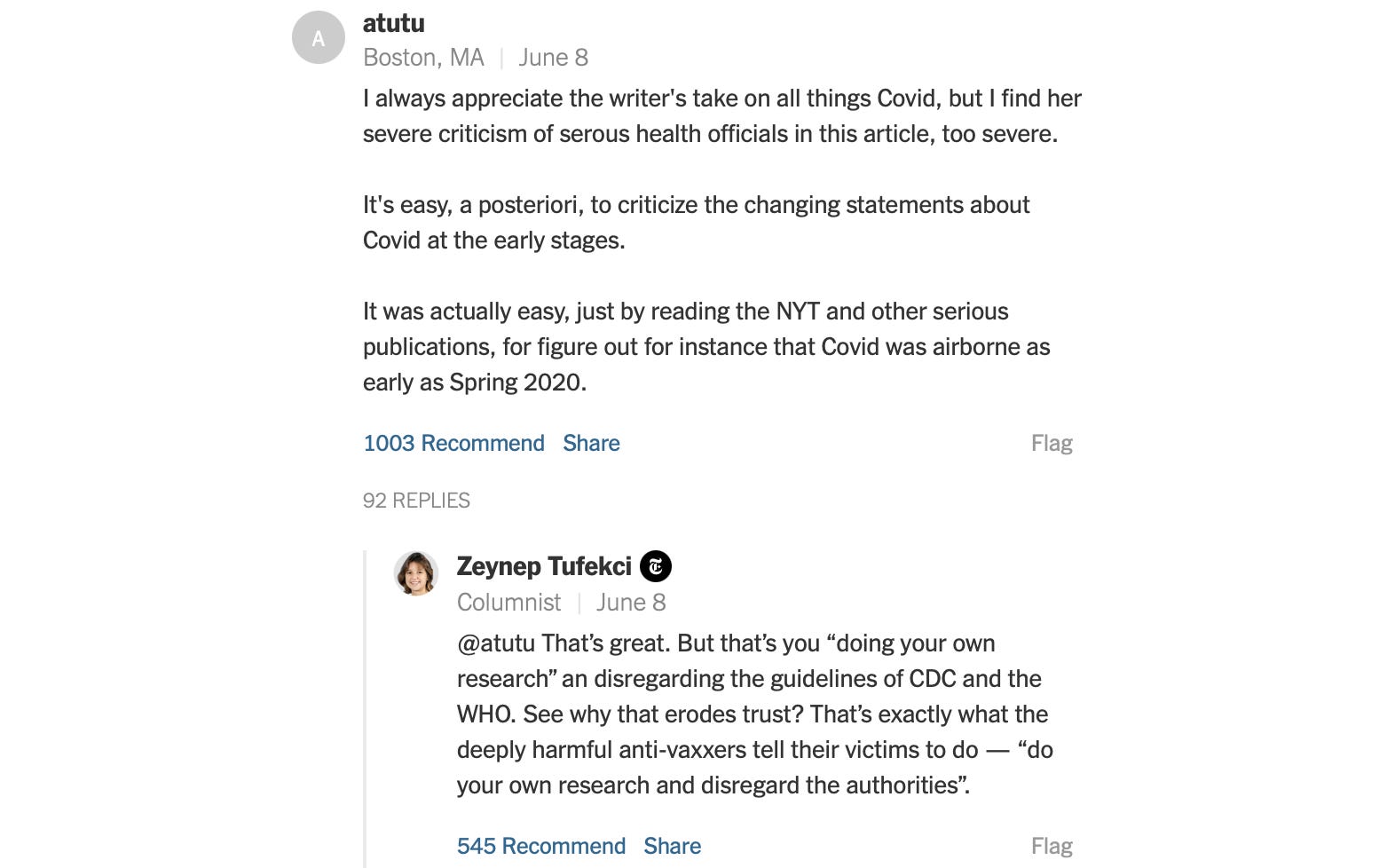Open Zeynep Tufekci's name link
1395x868 pixels.
[x=544, y=566]
